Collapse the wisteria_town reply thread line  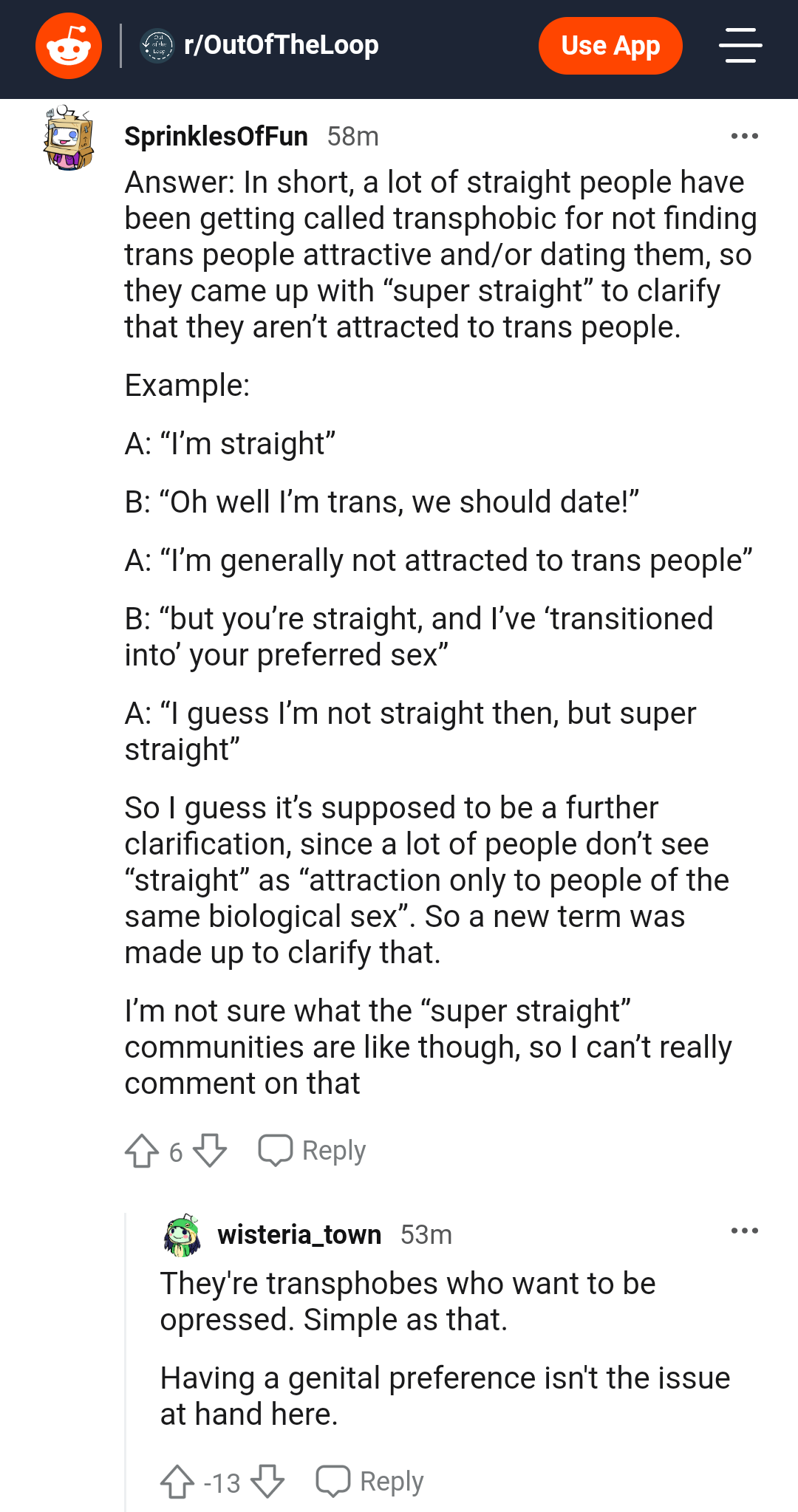126,1362
